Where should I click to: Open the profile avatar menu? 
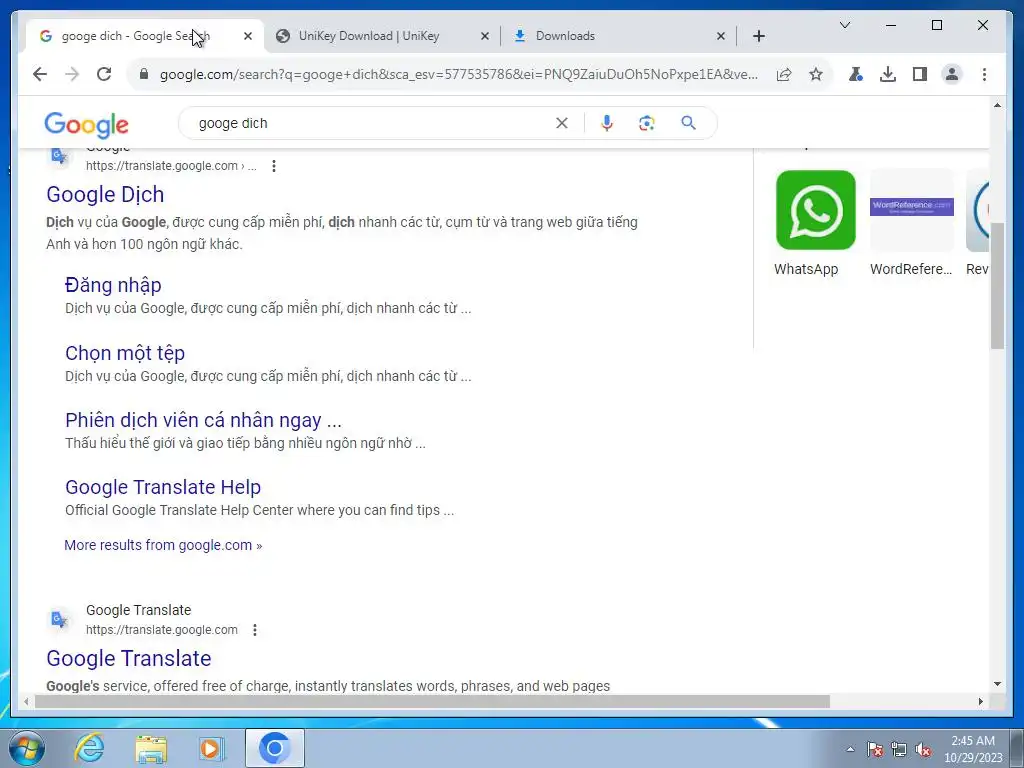(x=952, y=74)
